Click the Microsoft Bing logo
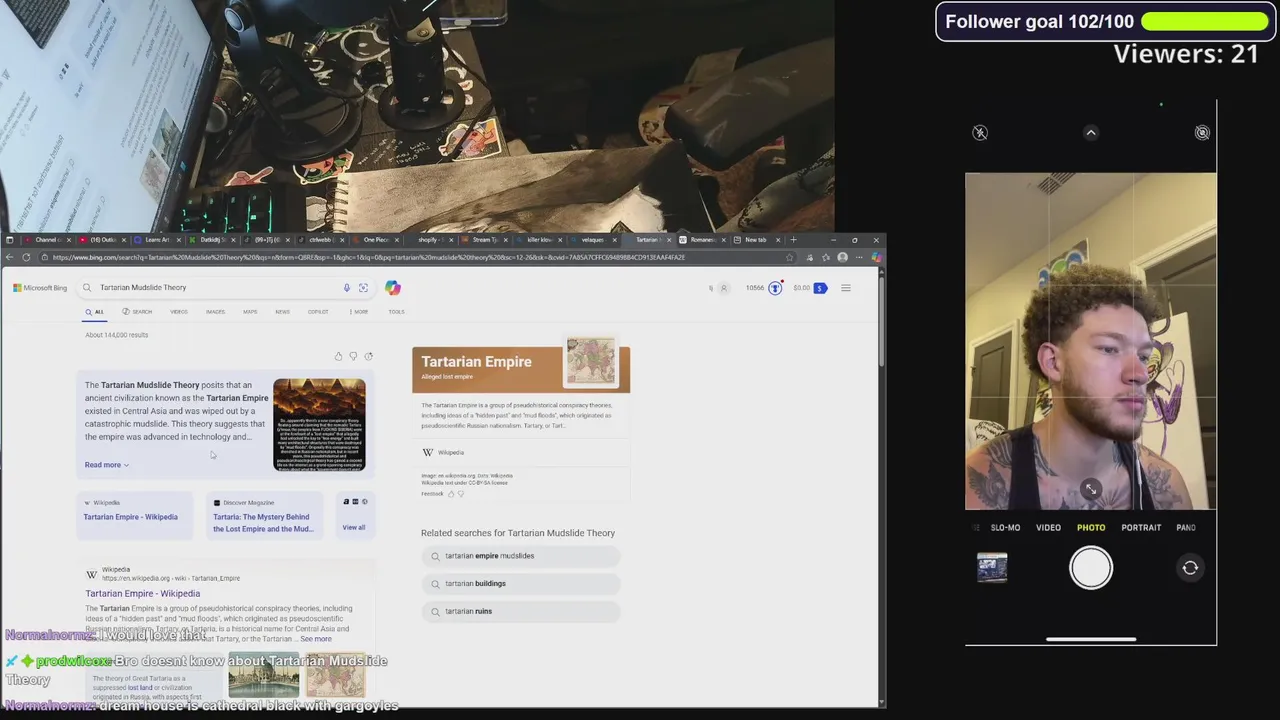1280x720 pixels. pyautogui.click(x=40, y=288)
